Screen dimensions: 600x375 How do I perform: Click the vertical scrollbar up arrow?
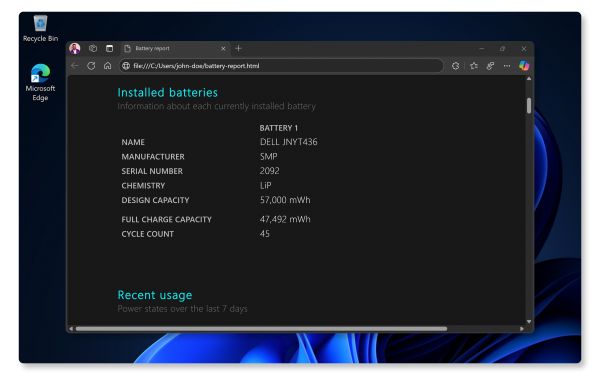[529, 79]
